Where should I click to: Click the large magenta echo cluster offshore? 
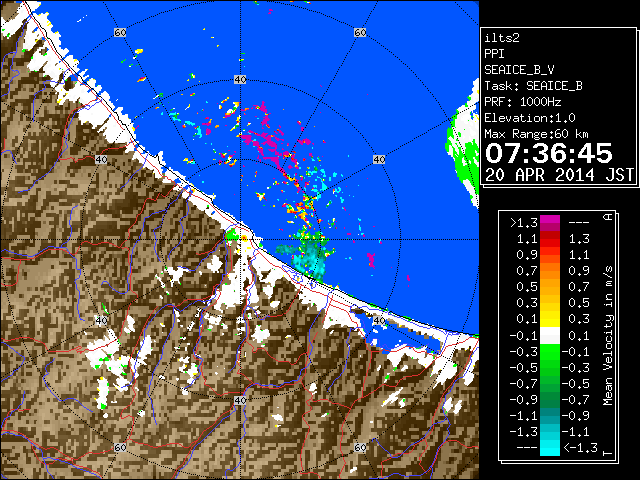pyautogui.click(x=267, y=143)
